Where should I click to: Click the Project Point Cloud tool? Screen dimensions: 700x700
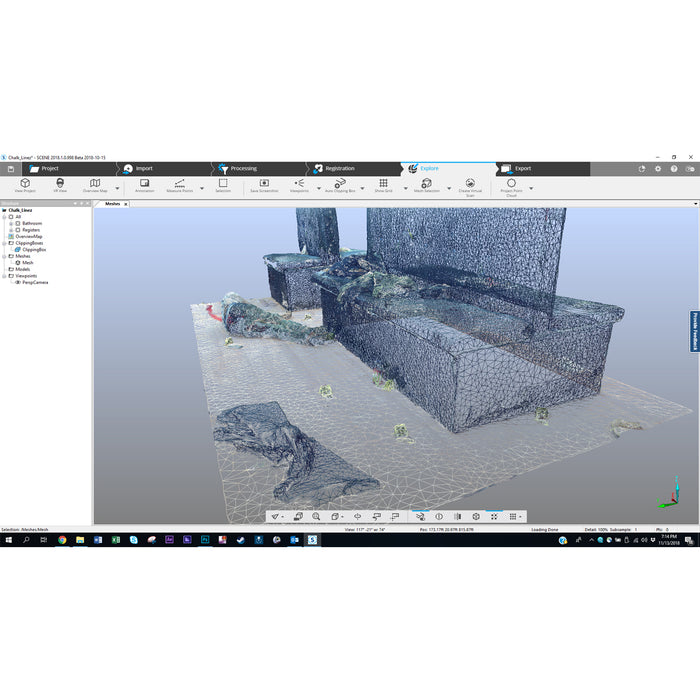pos(512,187)
